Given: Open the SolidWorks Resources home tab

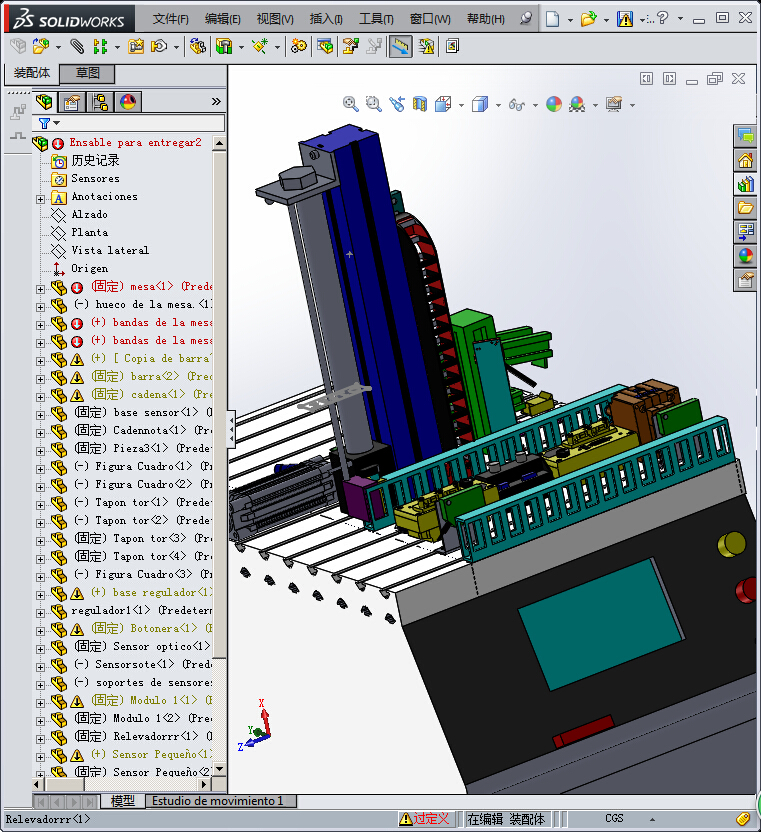Looking at the screenshot, I should point(745,160).
